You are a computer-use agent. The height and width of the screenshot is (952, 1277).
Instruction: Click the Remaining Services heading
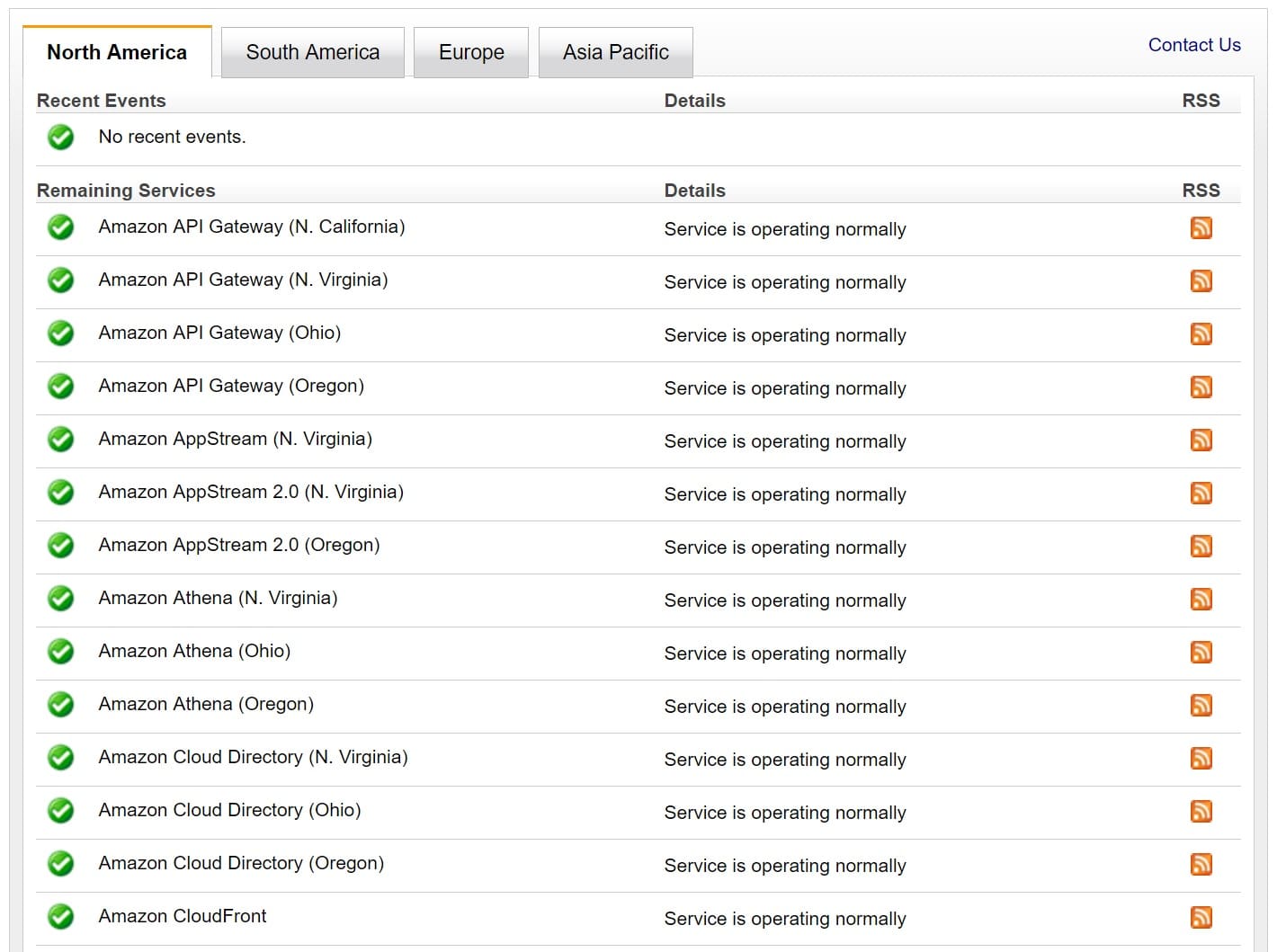(125, 190)
